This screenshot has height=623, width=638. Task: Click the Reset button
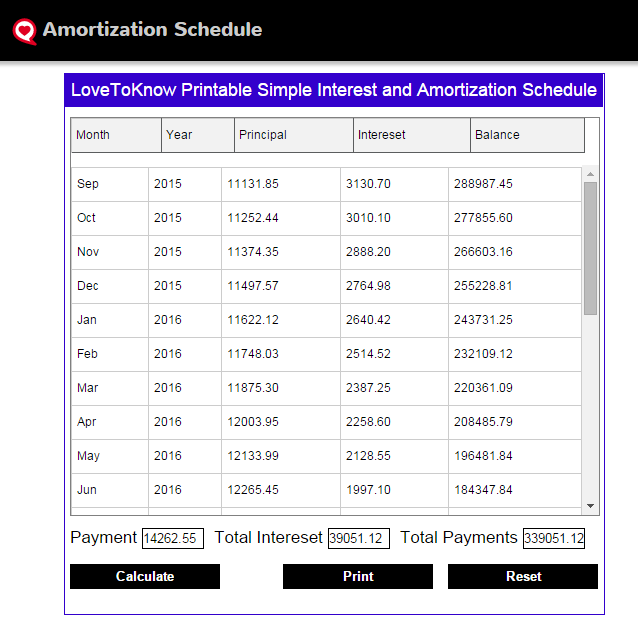point(523,576)
